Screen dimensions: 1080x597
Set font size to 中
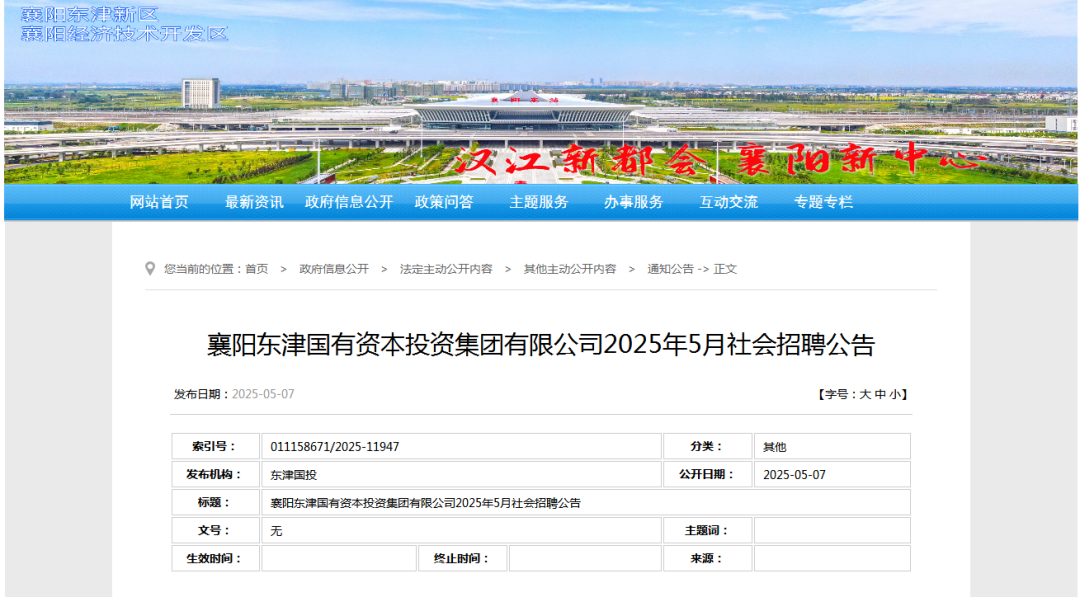pyautogui.click(x=880, y=395)
